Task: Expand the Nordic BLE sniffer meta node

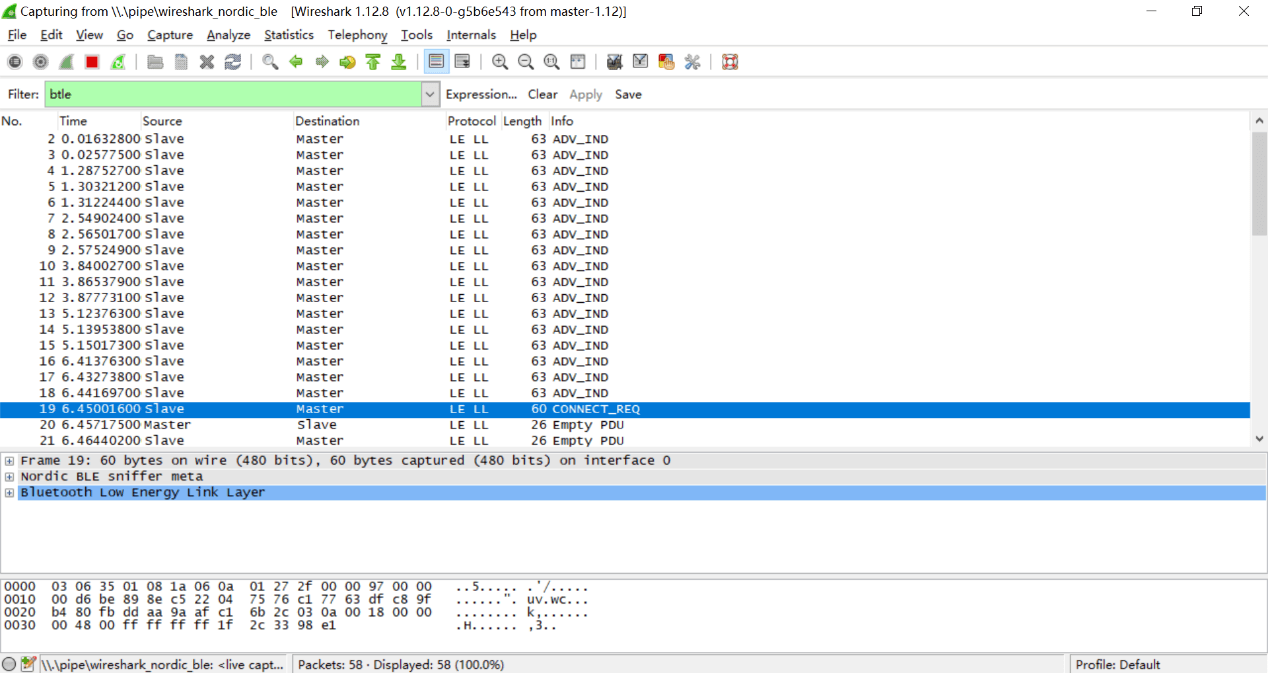Action: (x=9, y=477)
